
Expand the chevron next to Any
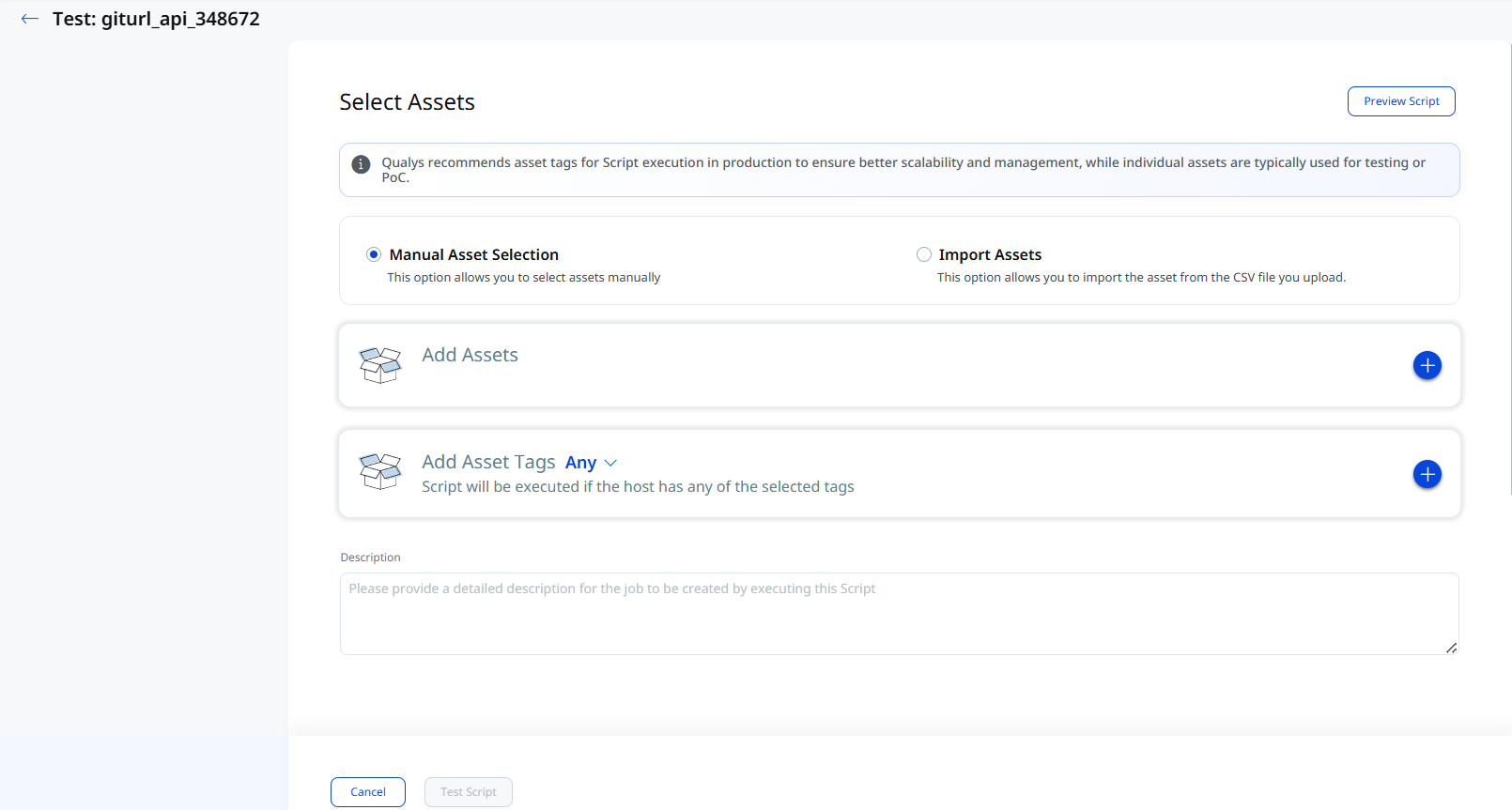[x=610, y=463]
